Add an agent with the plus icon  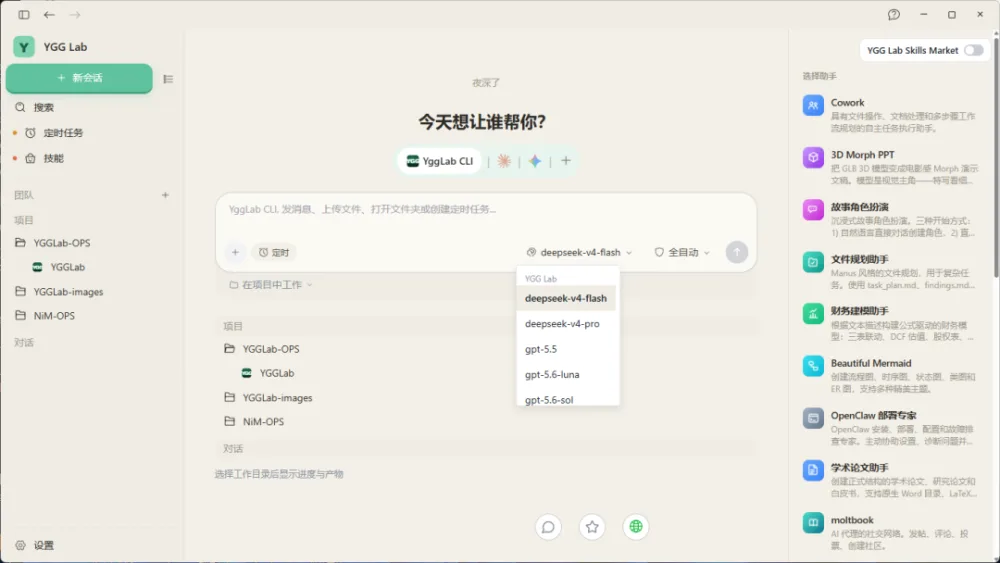[566, 161]
